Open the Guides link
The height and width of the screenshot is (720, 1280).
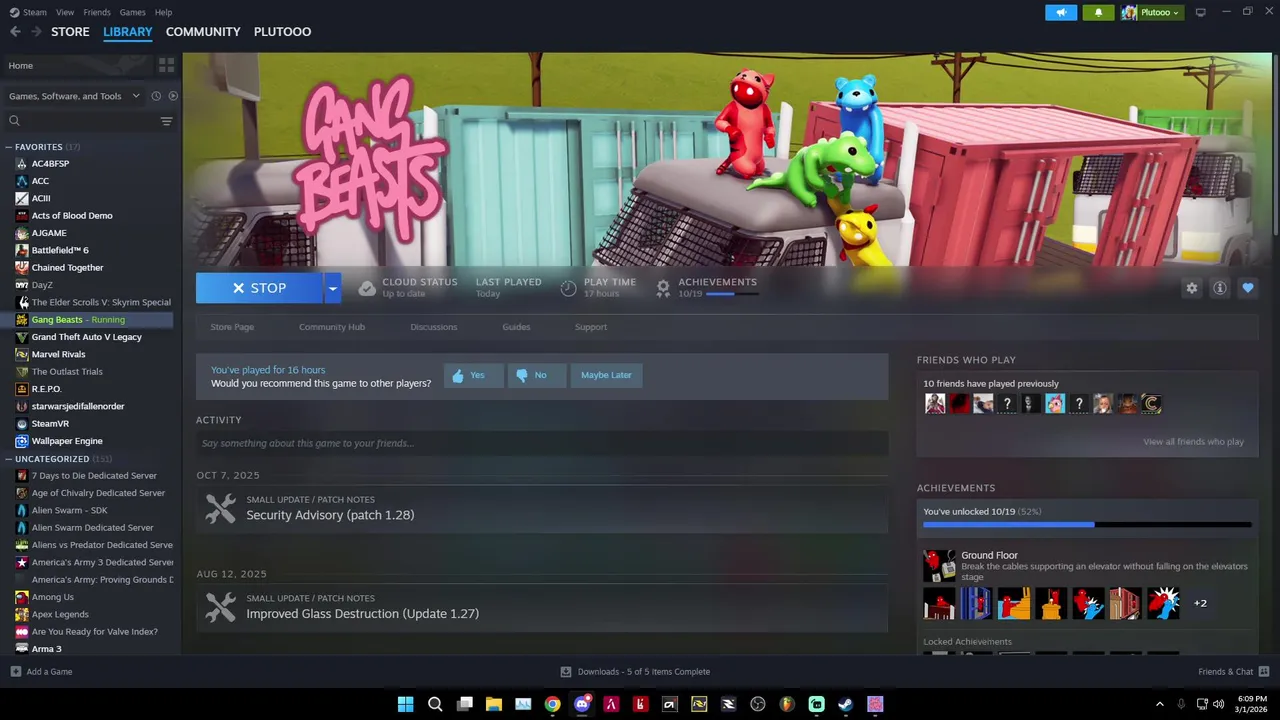coord(516,327)
